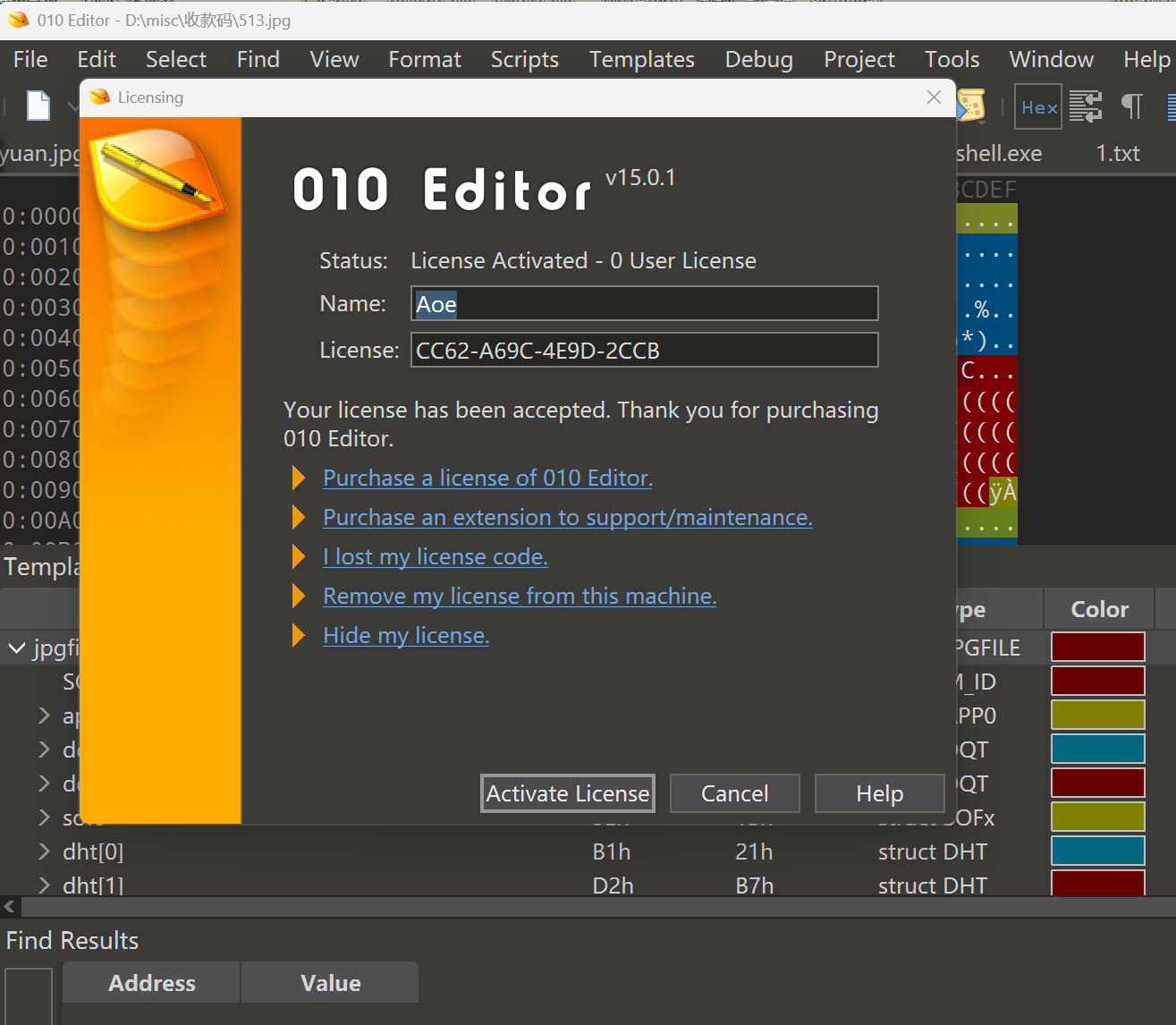1176x1025 pixels.
Task: Click the 'Remove my license from this machine' link
Action: click(519, 596)
